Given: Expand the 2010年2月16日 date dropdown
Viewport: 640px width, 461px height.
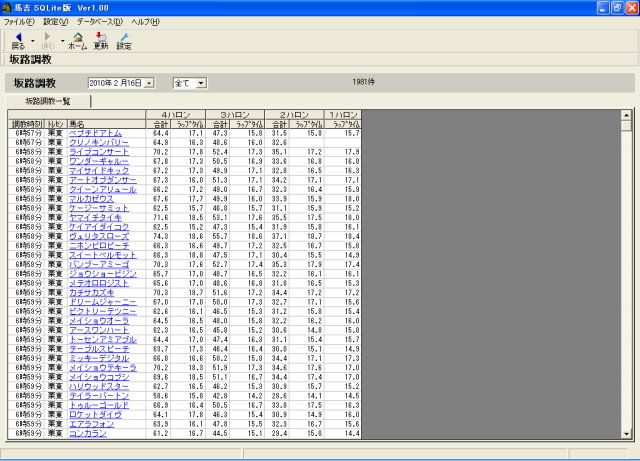Looking at the screenshot, I should pyautogui.click(x=149, y=83).
